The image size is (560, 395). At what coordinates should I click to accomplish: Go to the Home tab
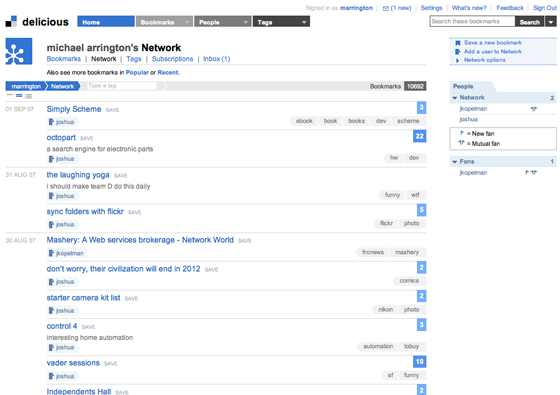click(x=106, y=21)
